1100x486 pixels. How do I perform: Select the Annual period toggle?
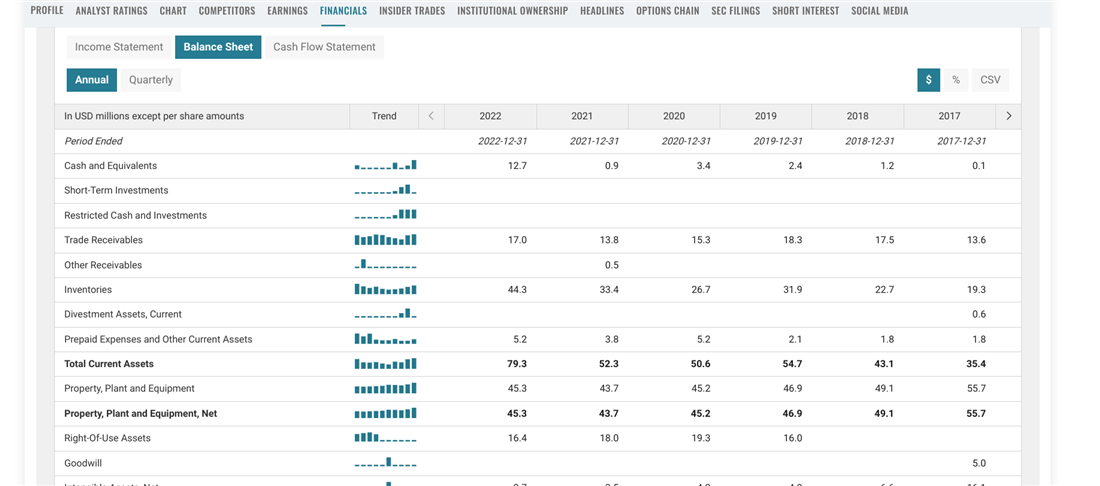(92, 80)
